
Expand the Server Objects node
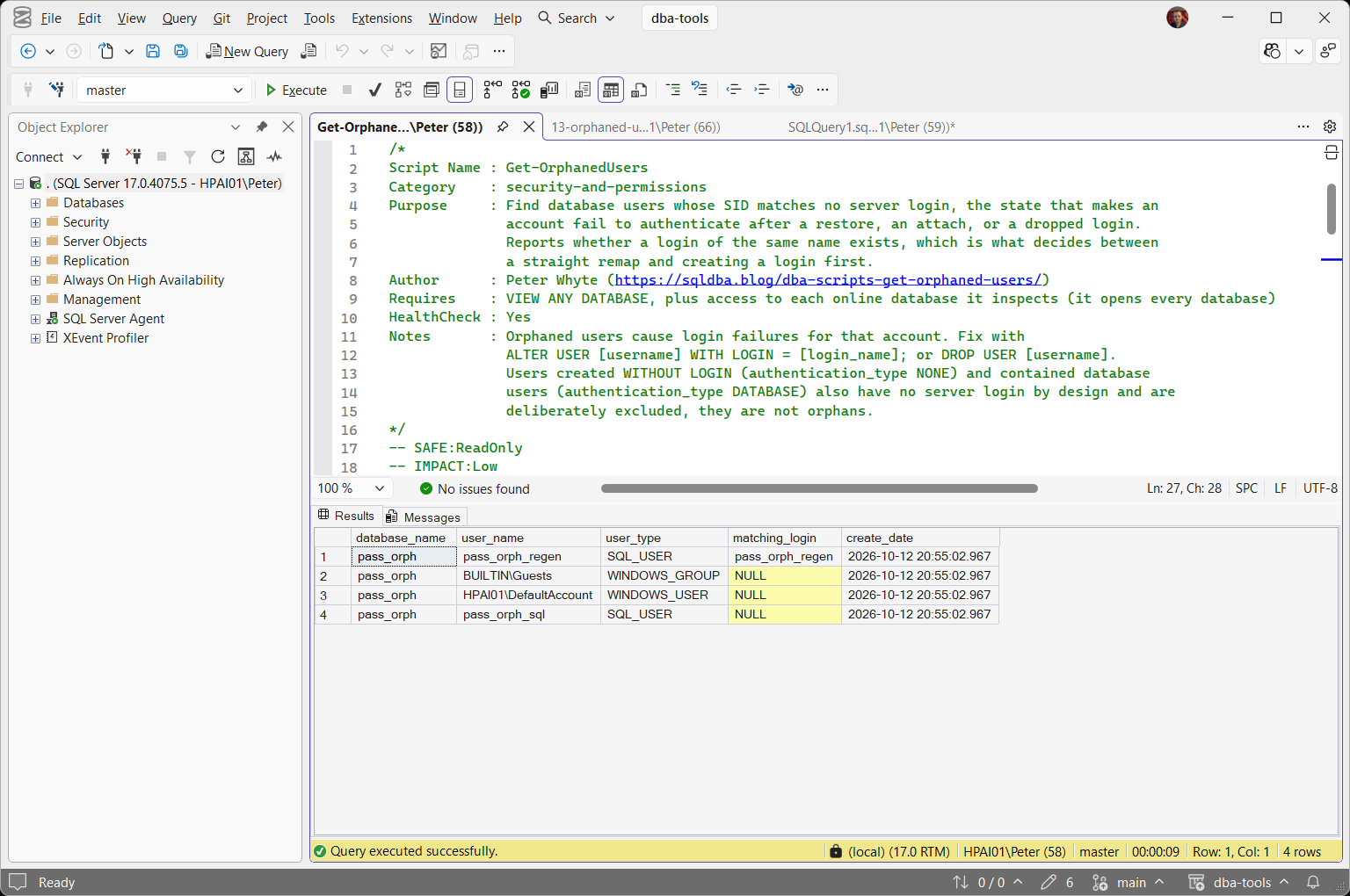point(35,242)
